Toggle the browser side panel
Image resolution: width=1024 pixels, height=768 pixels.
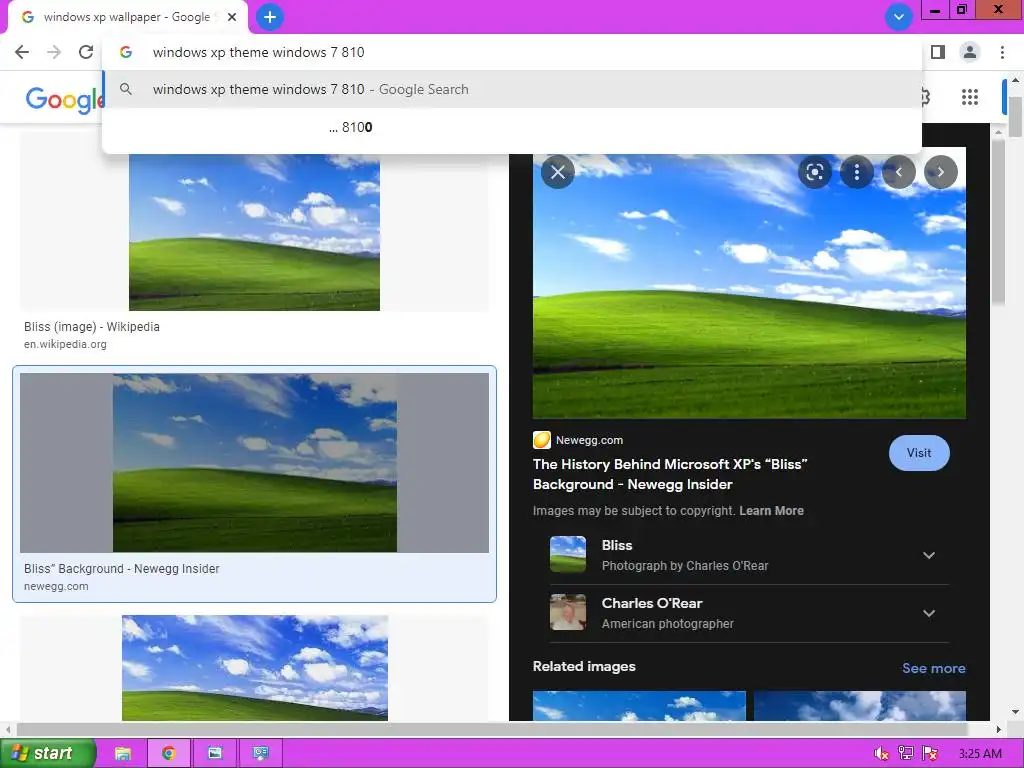tap(938, 52)
